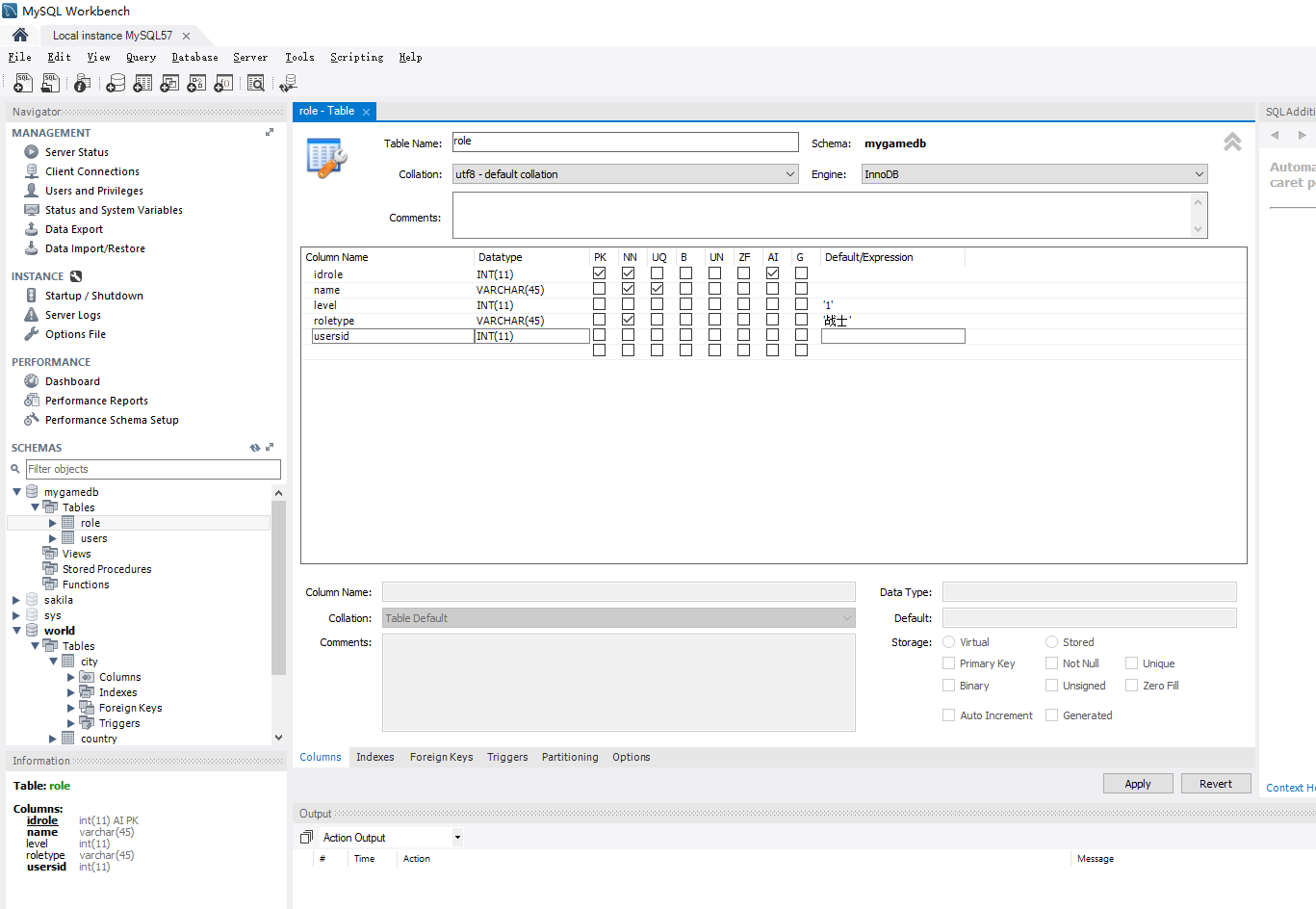Open the object inspector info icon
This screenshot has width=1316, height=909.
point(83,84)
